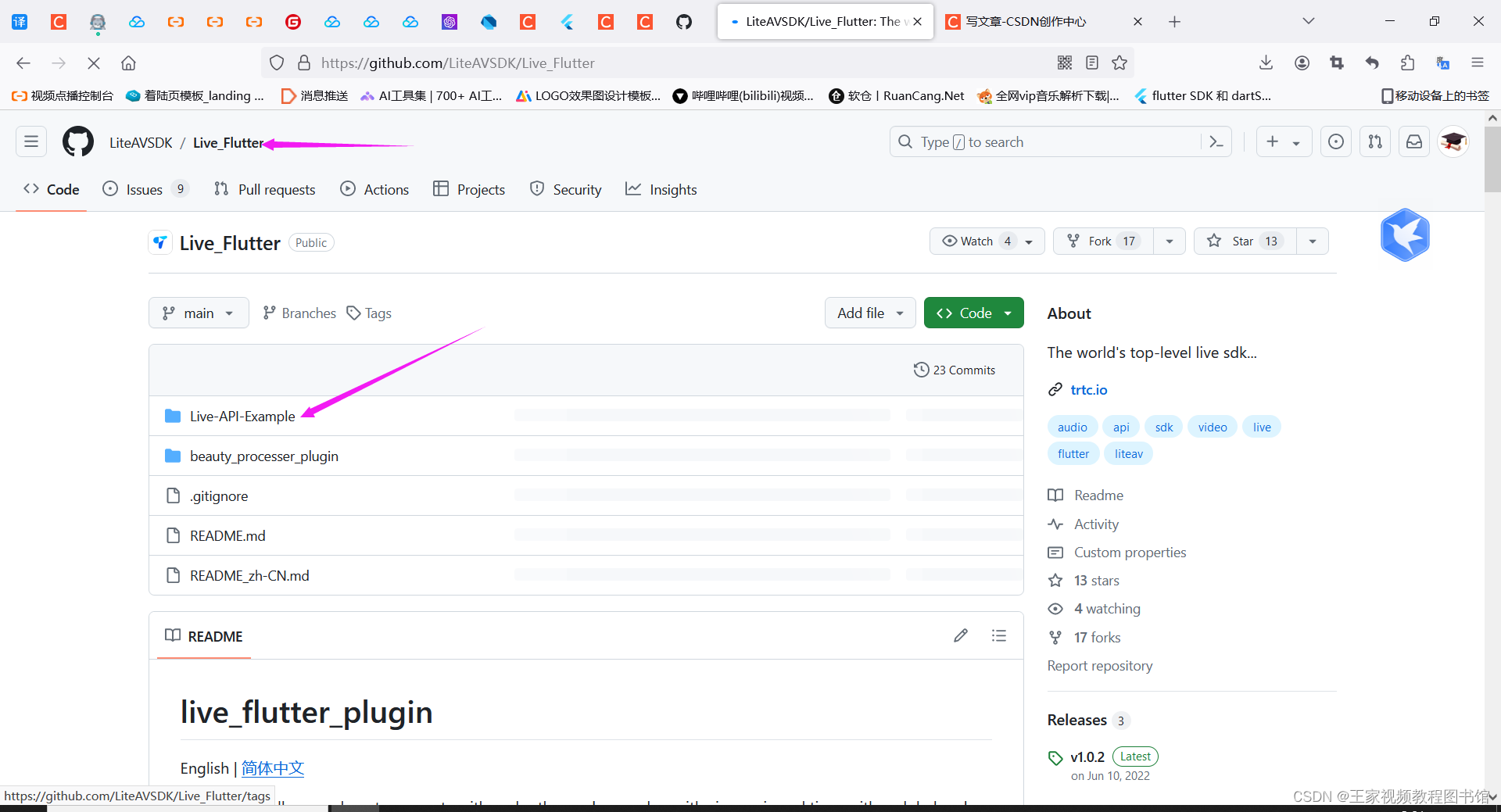
Task: Edit the README with the pencil icon
Action: coord(961,635)
